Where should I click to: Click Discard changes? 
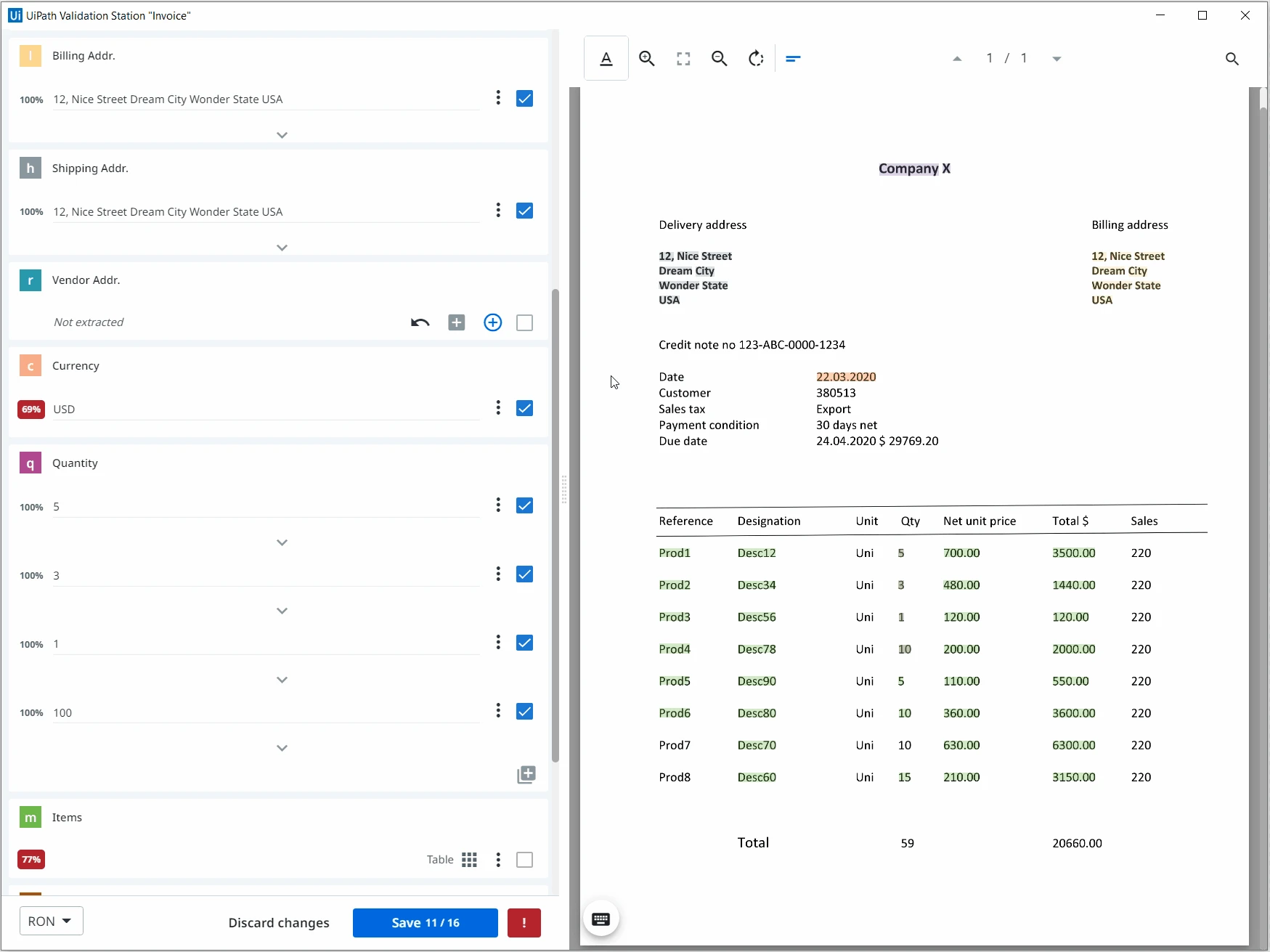(279, 923)
